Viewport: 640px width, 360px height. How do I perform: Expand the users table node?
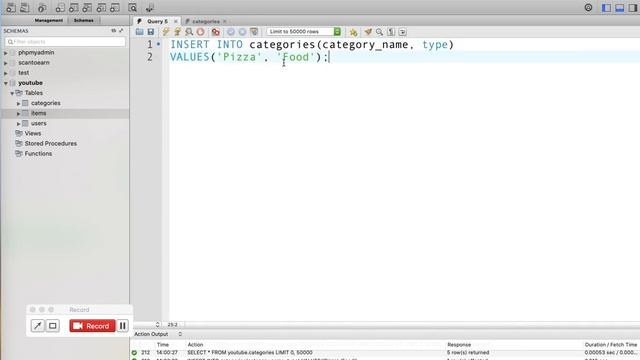click(18, 124)
